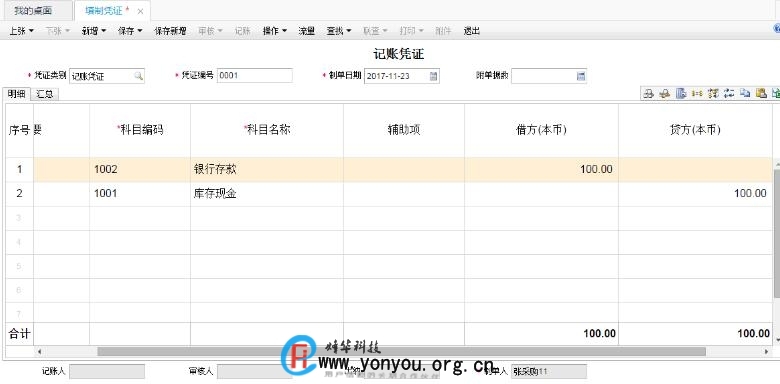The image size is (780, 384).
Task: Click the blue column settings icon in grid toolbar
Action: click(x=681, y=93)
